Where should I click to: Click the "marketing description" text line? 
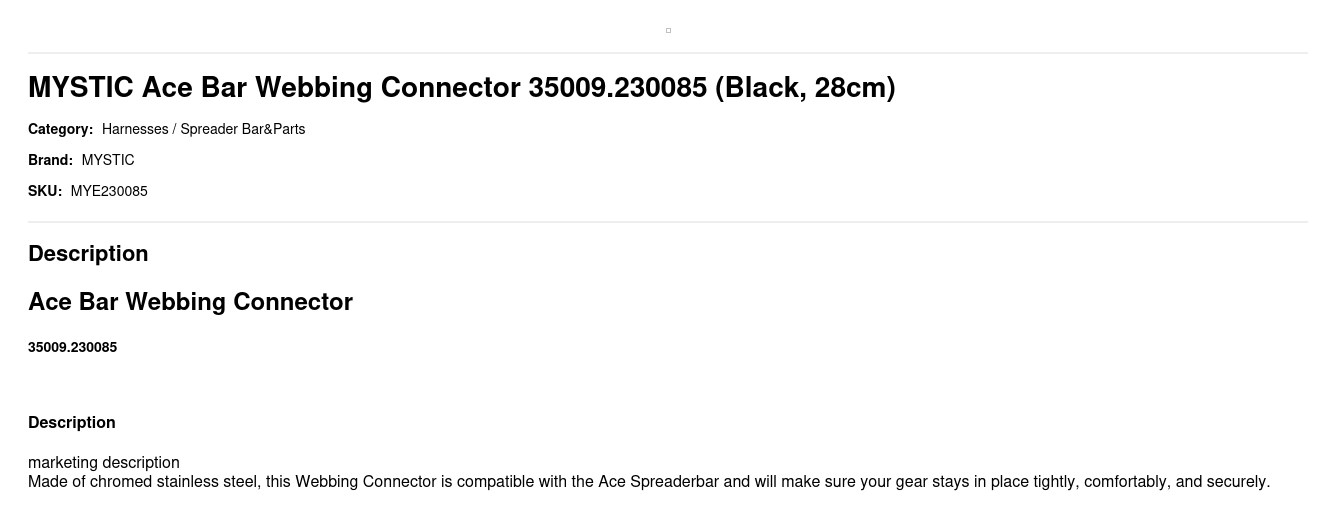pos(104,462)
